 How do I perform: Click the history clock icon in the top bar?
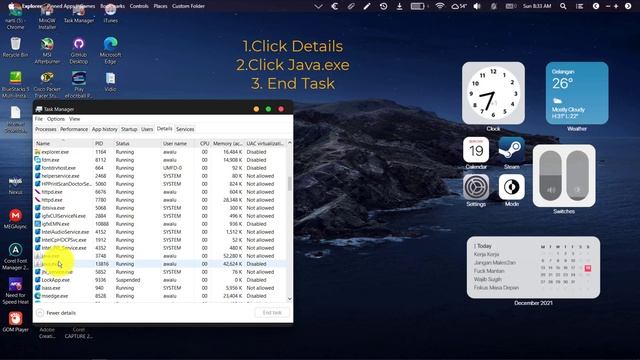pyautogui.click(x=383, y=6)
